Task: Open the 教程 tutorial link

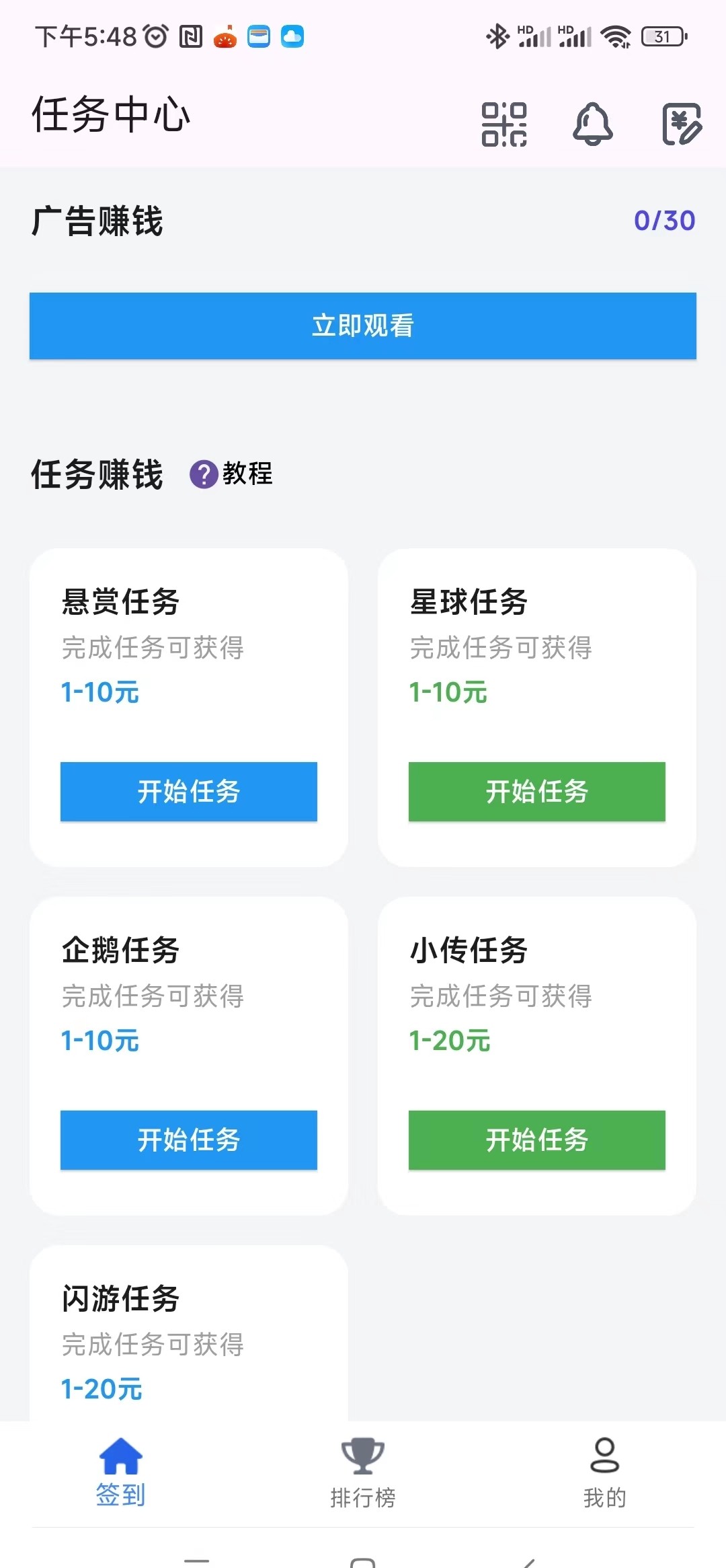Action: (x=247, y=474)
